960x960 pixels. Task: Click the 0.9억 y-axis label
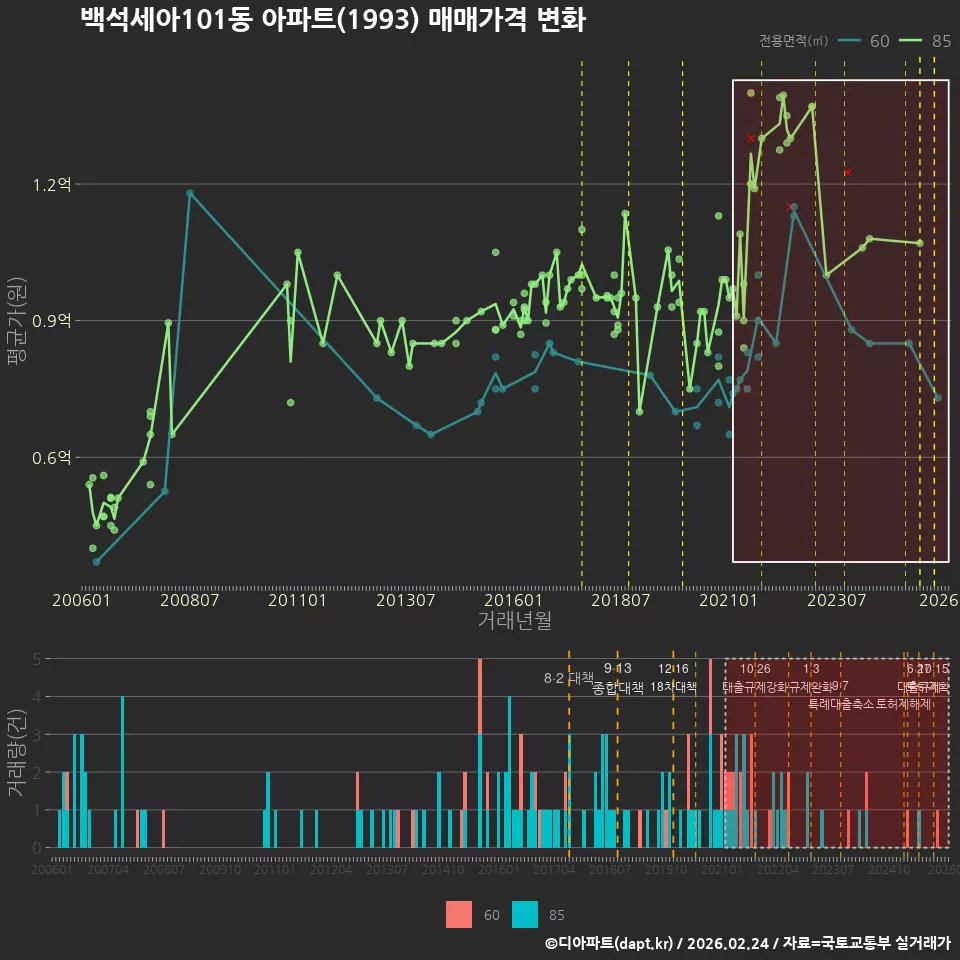[52, 321]
